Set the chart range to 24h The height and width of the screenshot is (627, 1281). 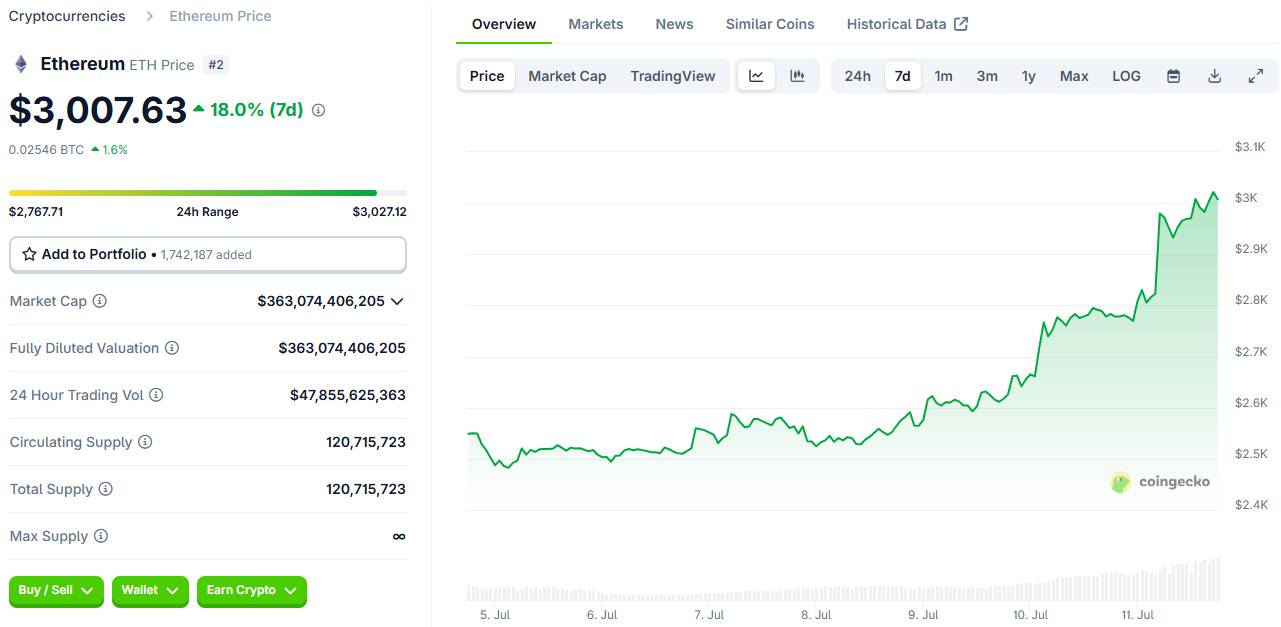pyautogui.click(x=857, y=76)
